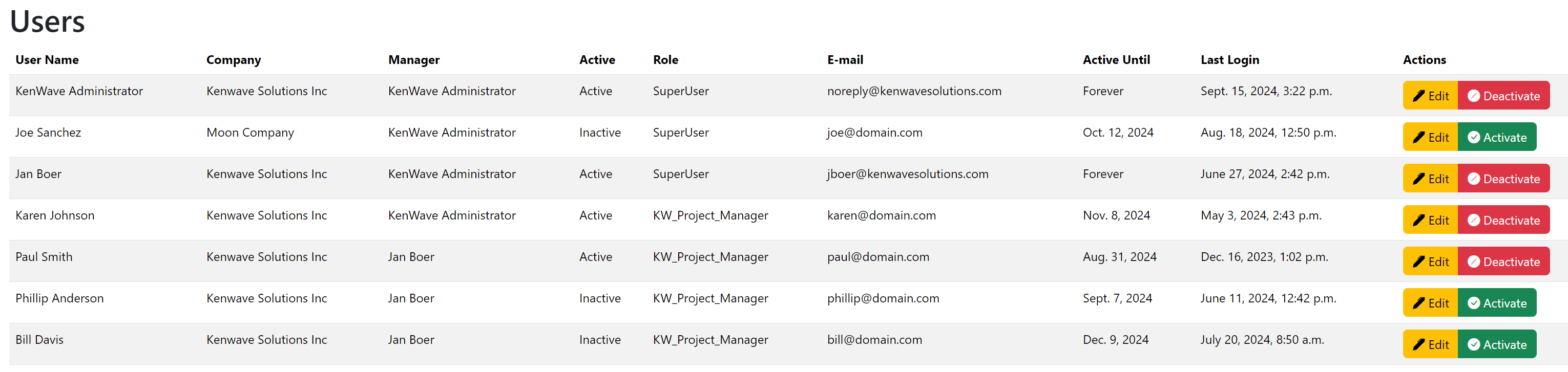The width and height of the screenshot is (1568, 372).
Task: Click the pencil icon in Karen Johnson's row
Action: (x=1419, y=220)
